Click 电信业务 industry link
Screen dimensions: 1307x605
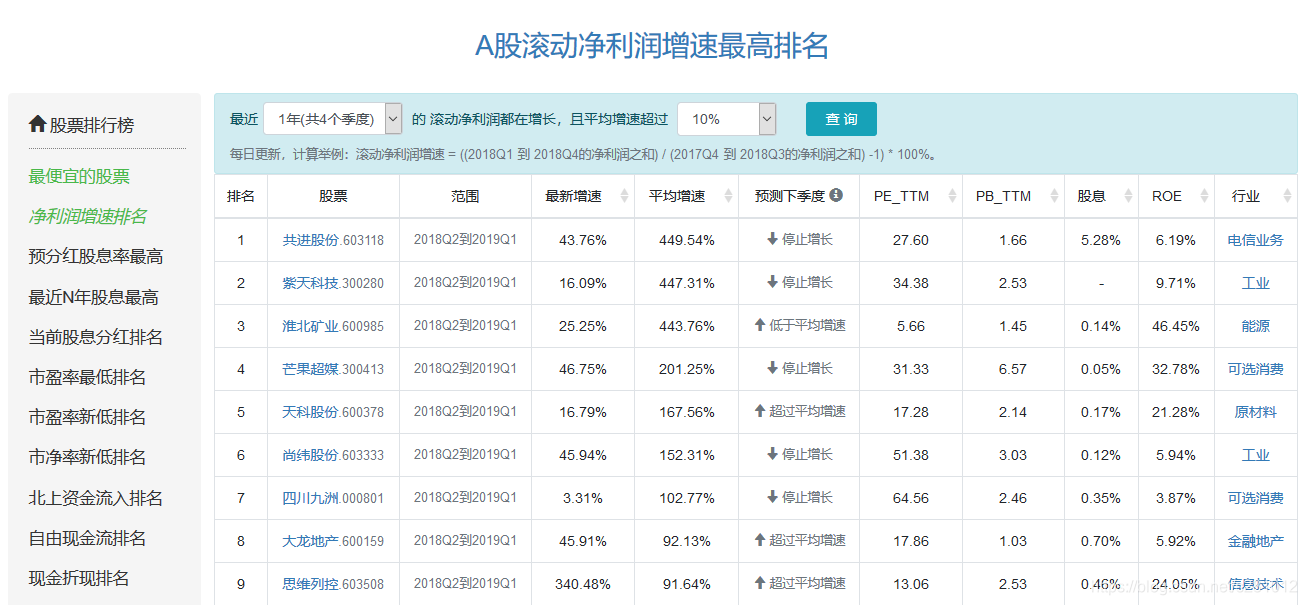coord(1255,240)
